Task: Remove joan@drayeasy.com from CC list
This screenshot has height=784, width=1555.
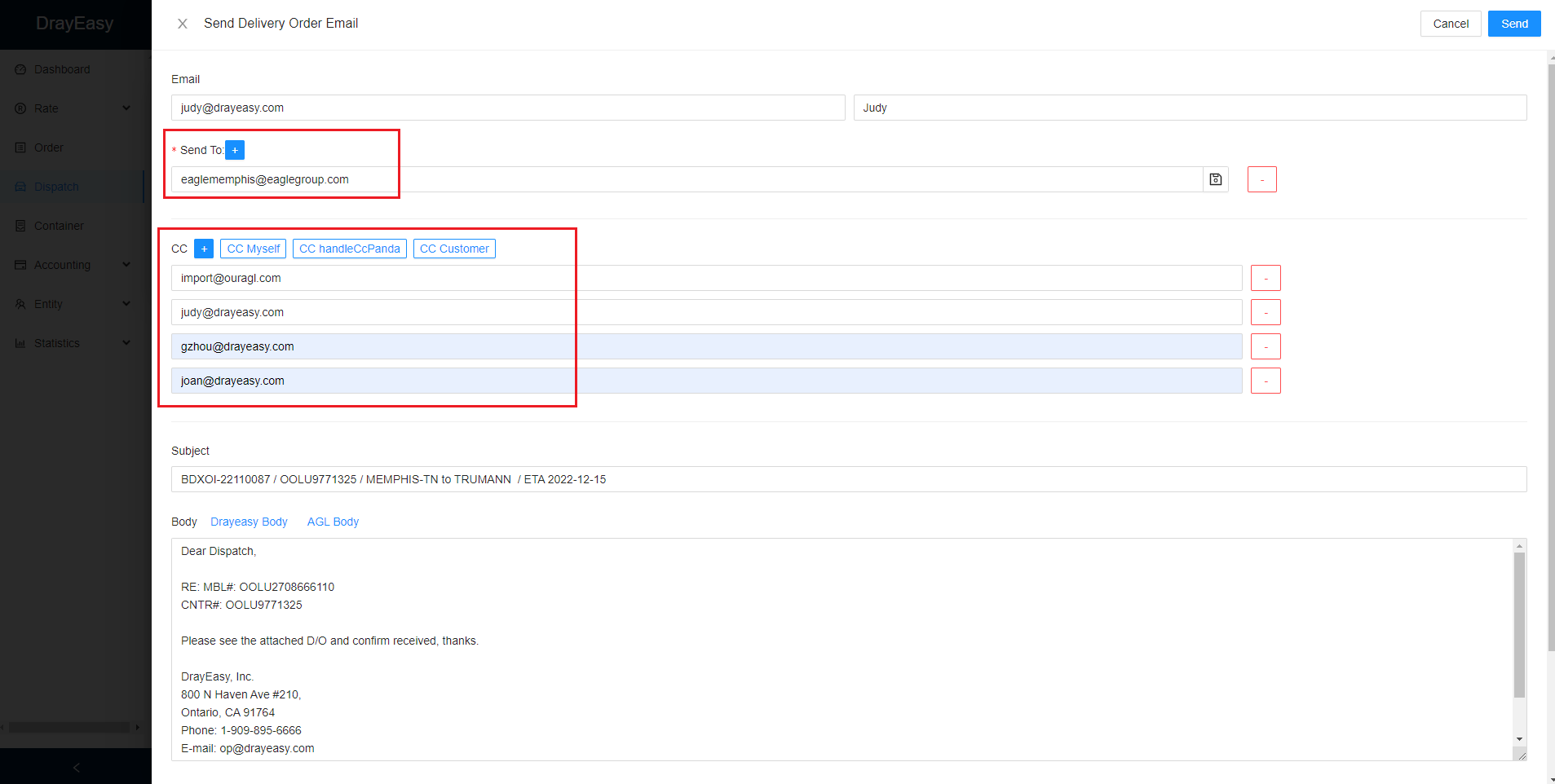Action: click(1265, 381)
